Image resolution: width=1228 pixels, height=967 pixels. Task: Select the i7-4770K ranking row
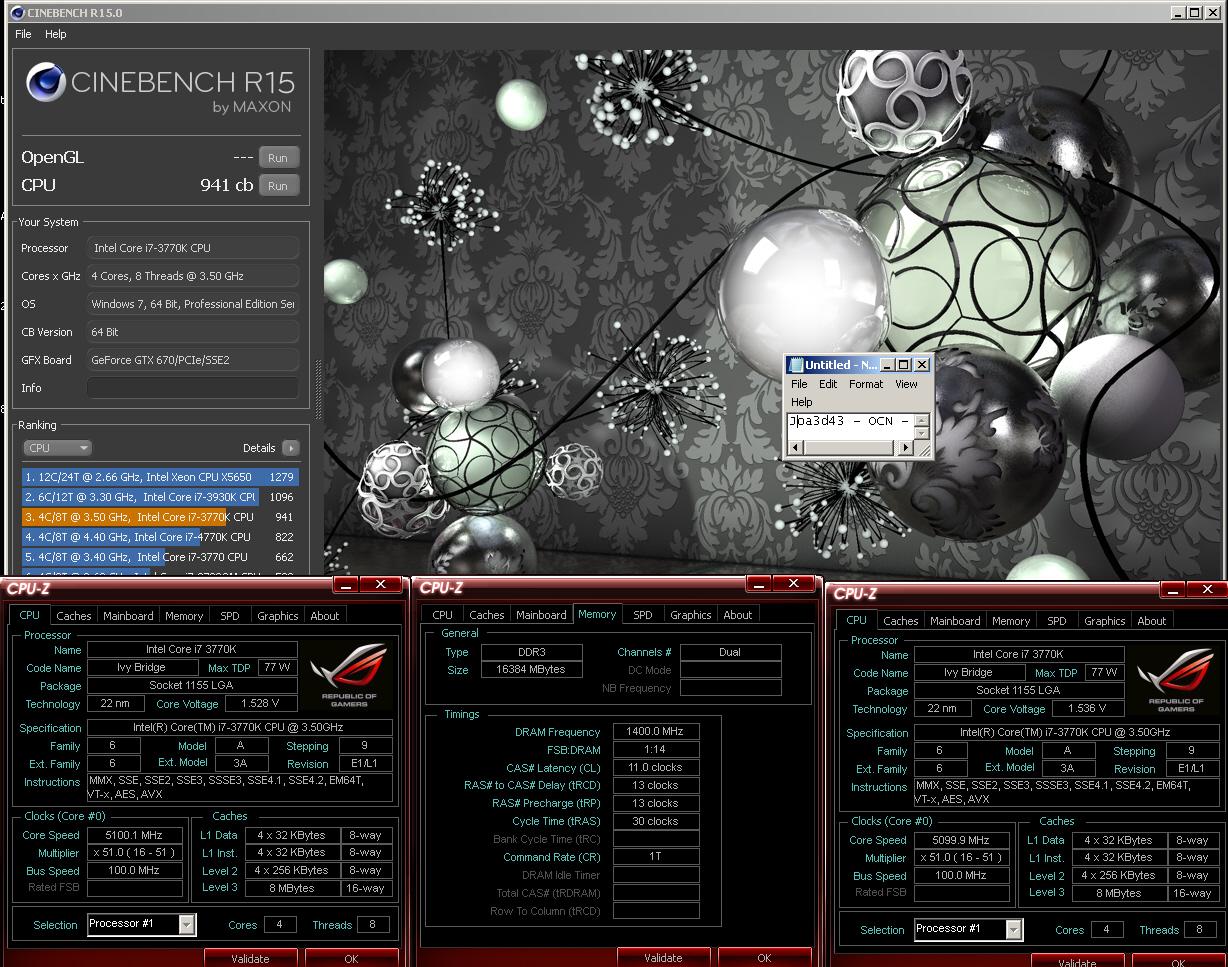point(160,537)
